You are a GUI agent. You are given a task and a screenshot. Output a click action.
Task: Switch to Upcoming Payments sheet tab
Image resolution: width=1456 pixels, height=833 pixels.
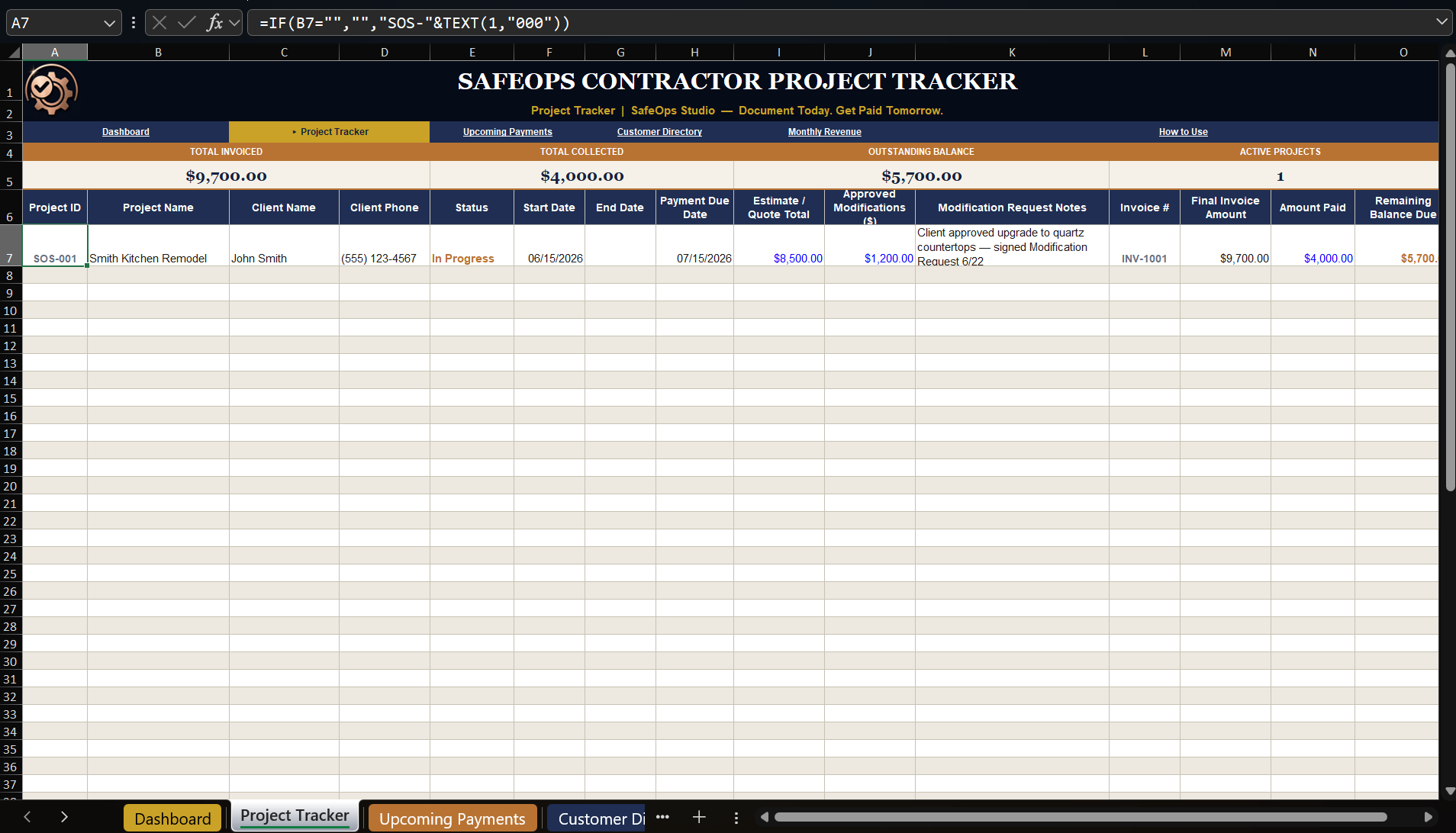[x=453, y=819]
